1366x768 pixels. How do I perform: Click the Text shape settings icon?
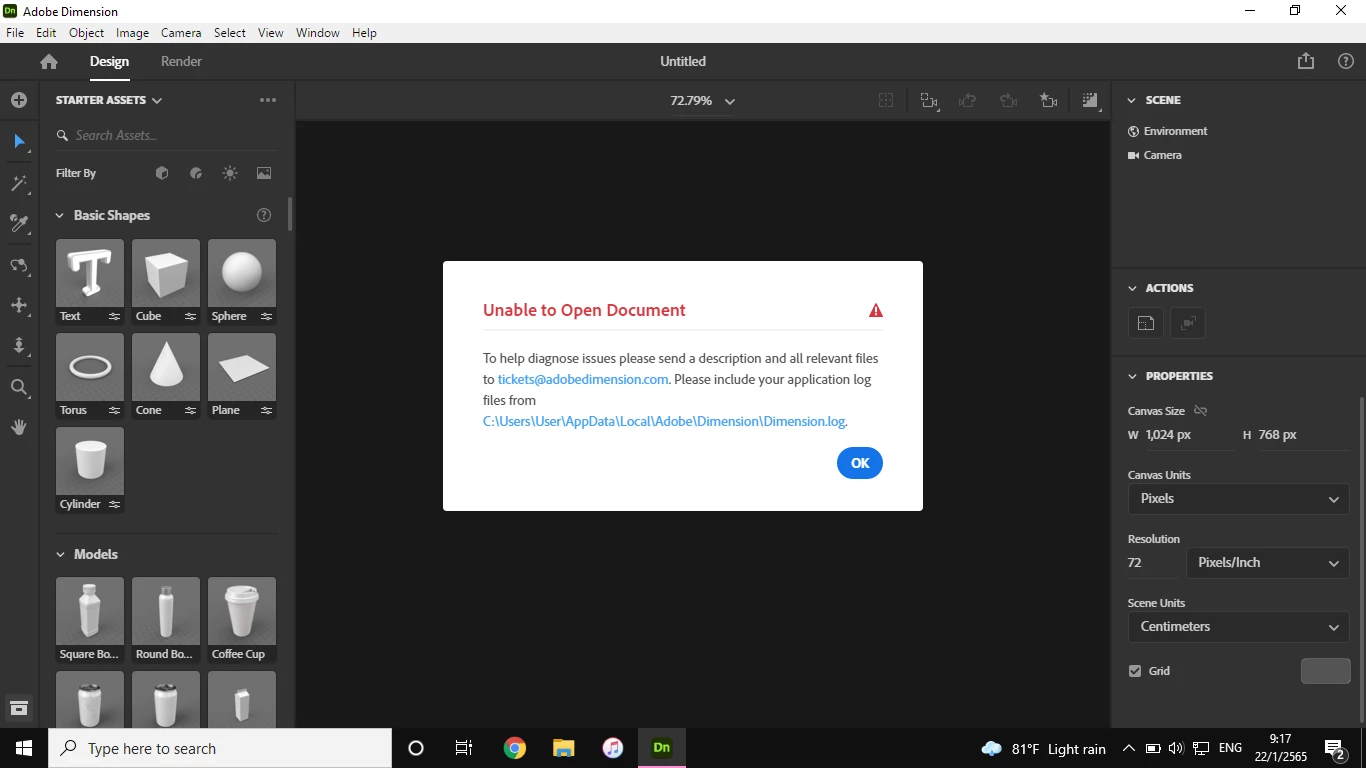(114, 316)
